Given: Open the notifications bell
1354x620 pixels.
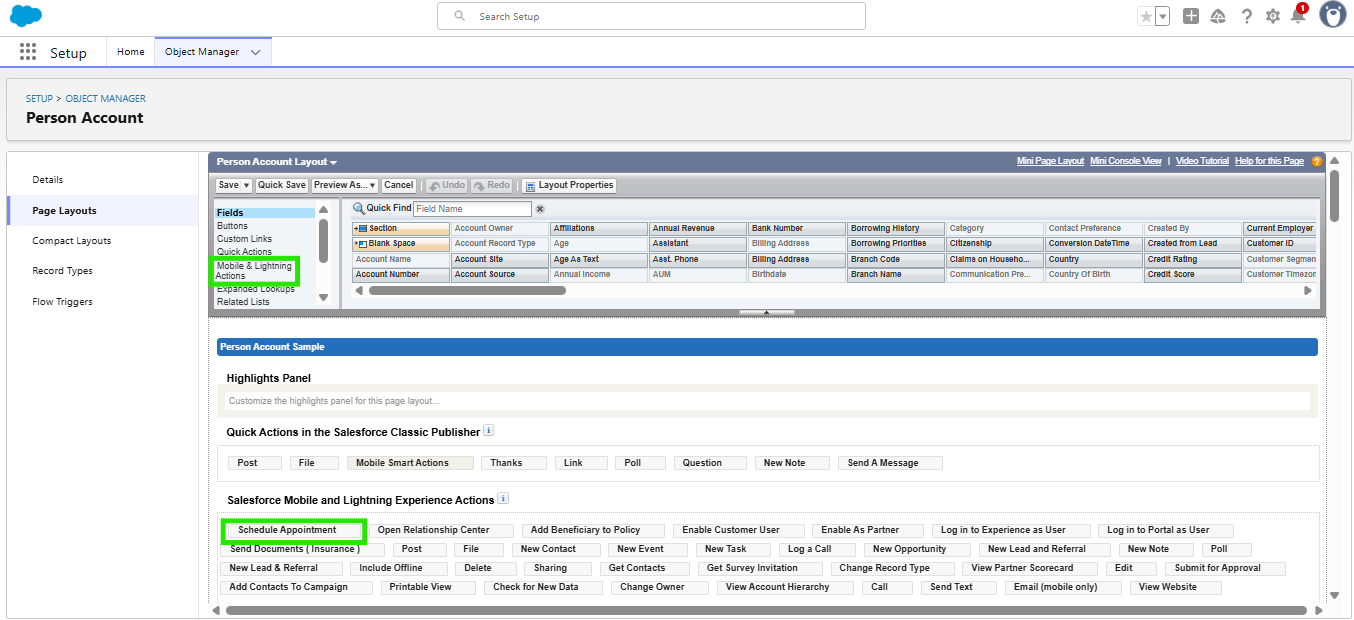Looking at the screenshot, I should click(1298, 16).
